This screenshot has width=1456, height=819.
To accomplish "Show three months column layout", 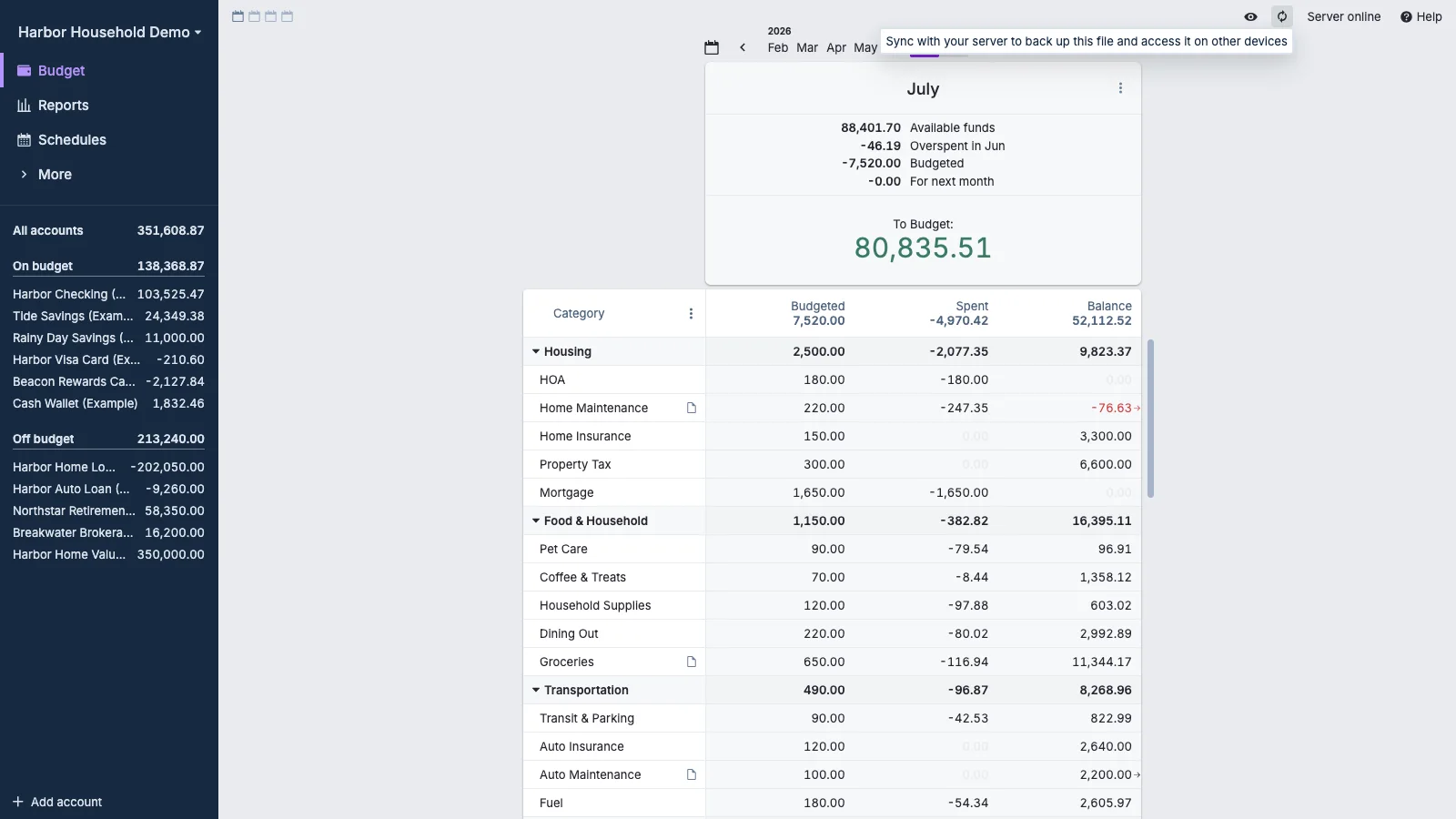I will (270, 16).
